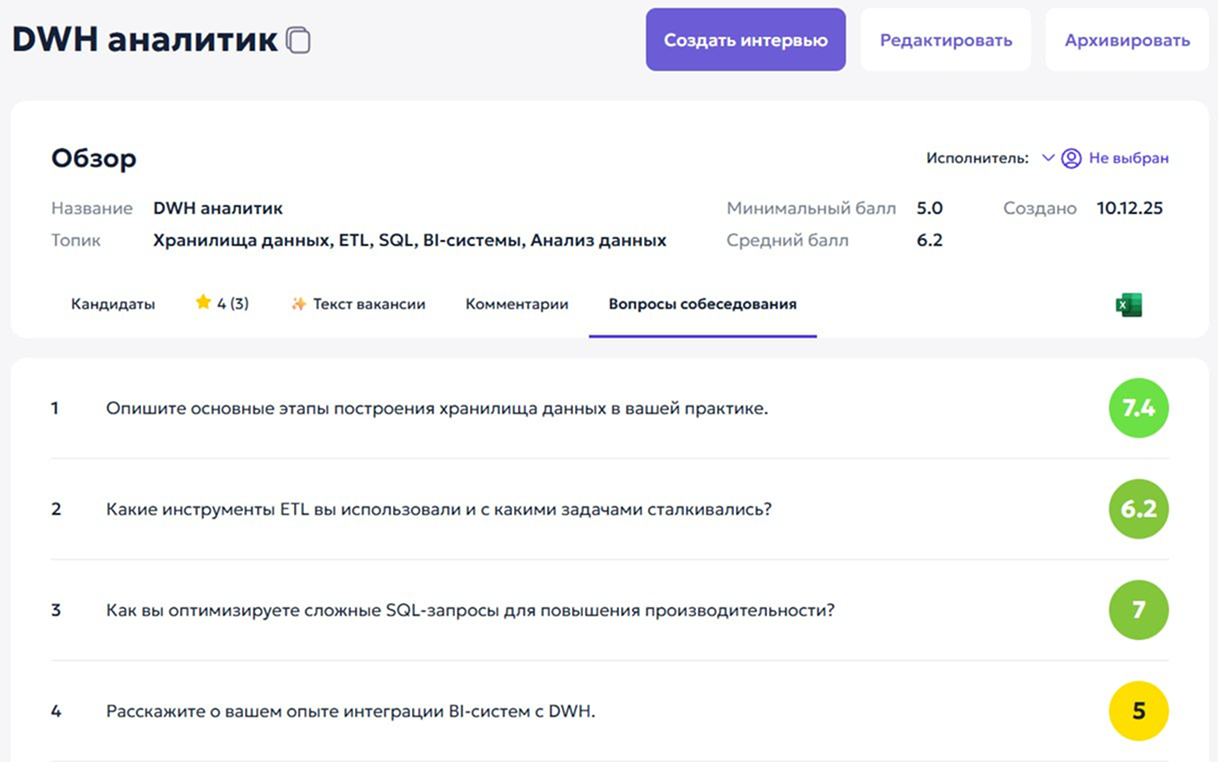Select question 3 about SQL-запросы optimization
The width and height of the screenshot is (1218, 762).
pos(470,610)
